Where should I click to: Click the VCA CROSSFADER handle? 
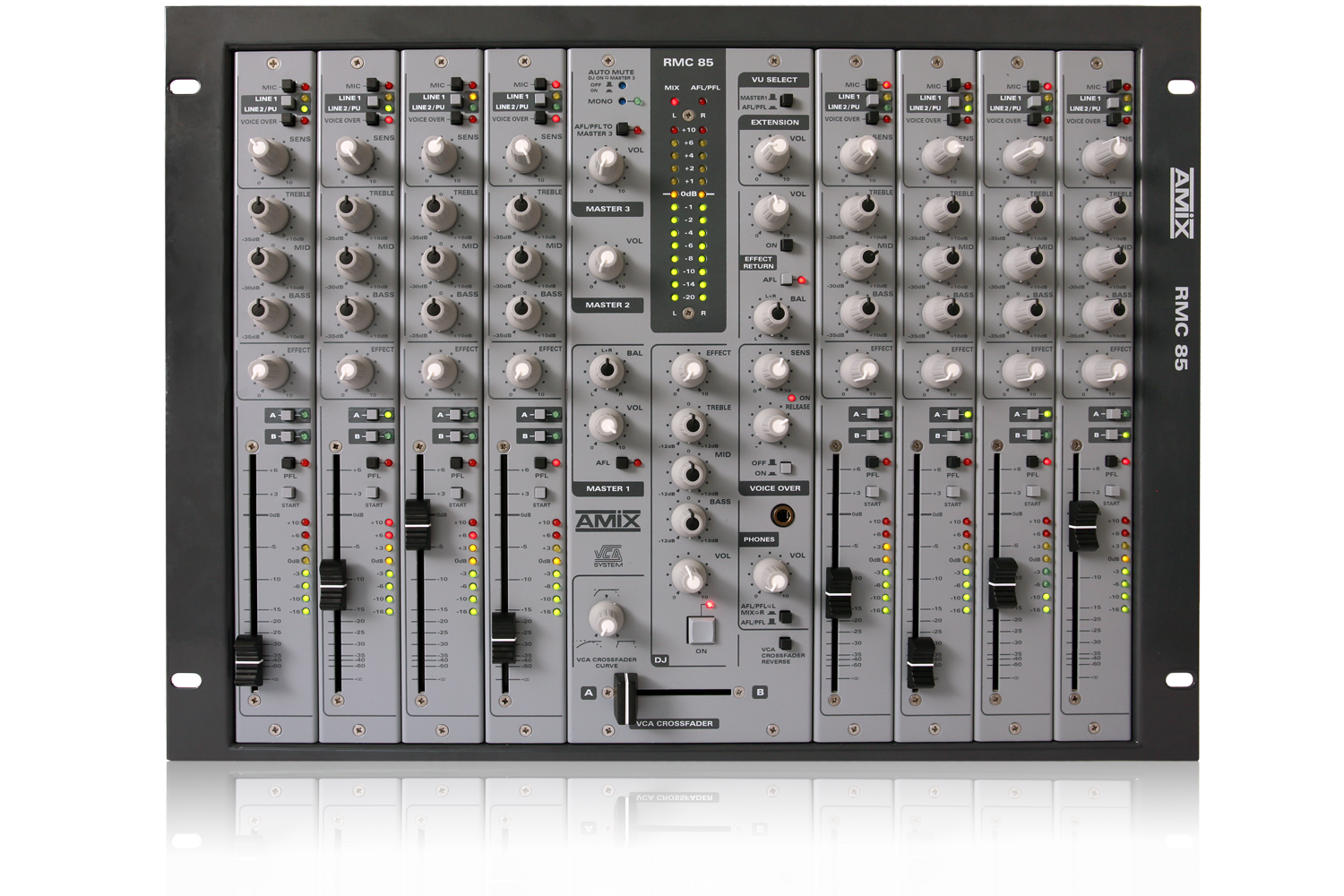[x=625, y=699]
